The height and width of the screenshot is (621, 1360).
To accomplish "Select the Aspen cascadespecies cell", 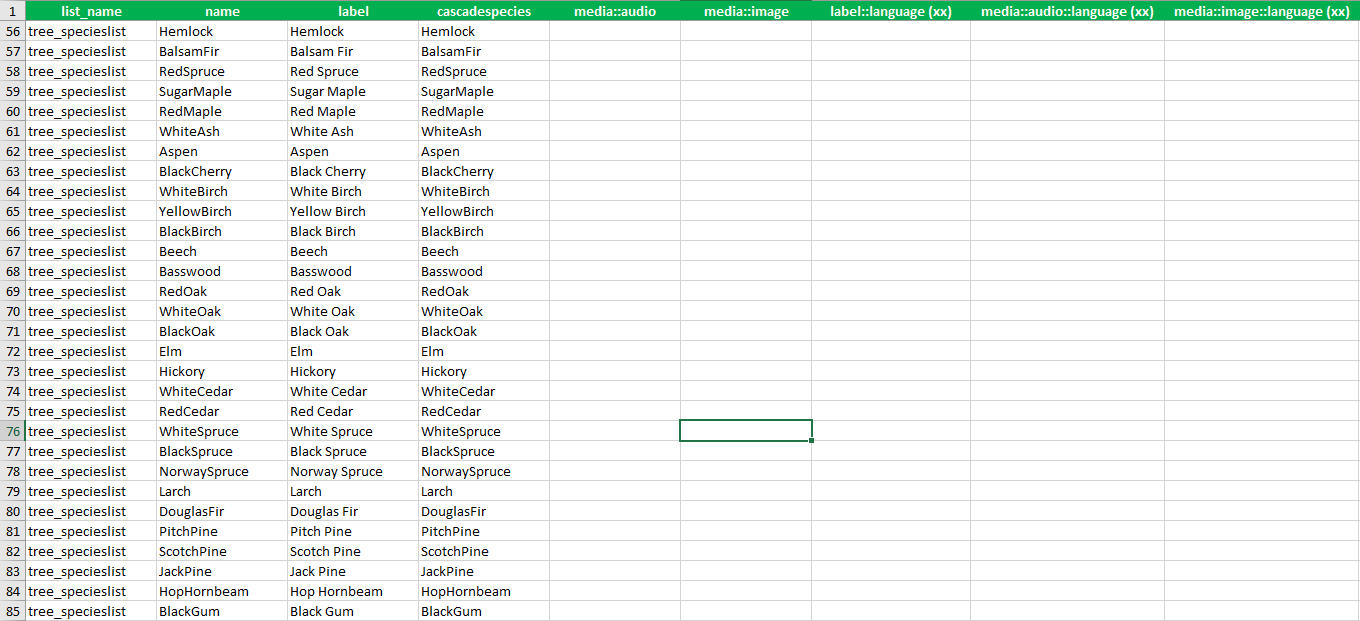I will point(484,151).
